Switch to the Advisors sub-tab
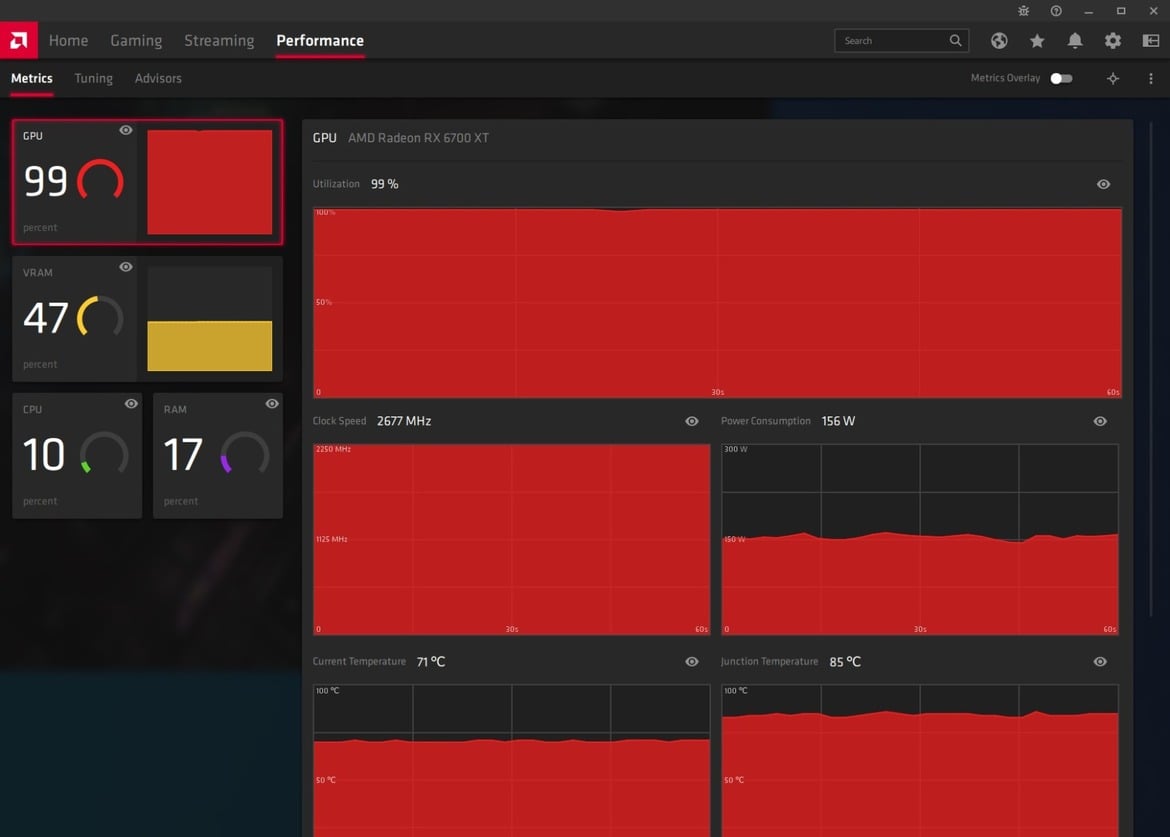This screenshot has width=1170, height=837. coord(158,78)
